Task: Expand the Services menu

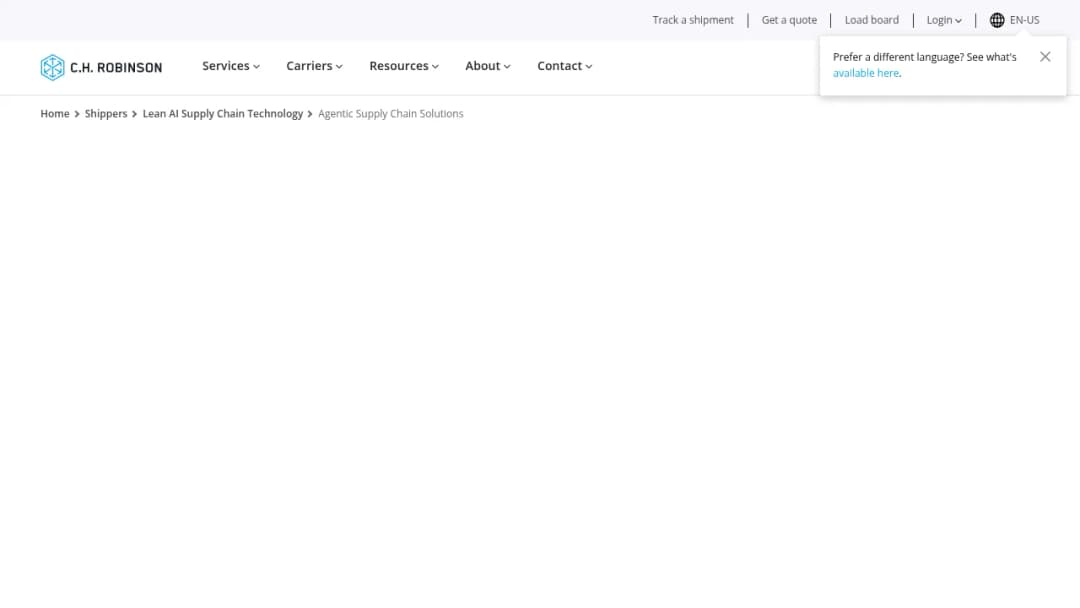Action: pos(231,66)
